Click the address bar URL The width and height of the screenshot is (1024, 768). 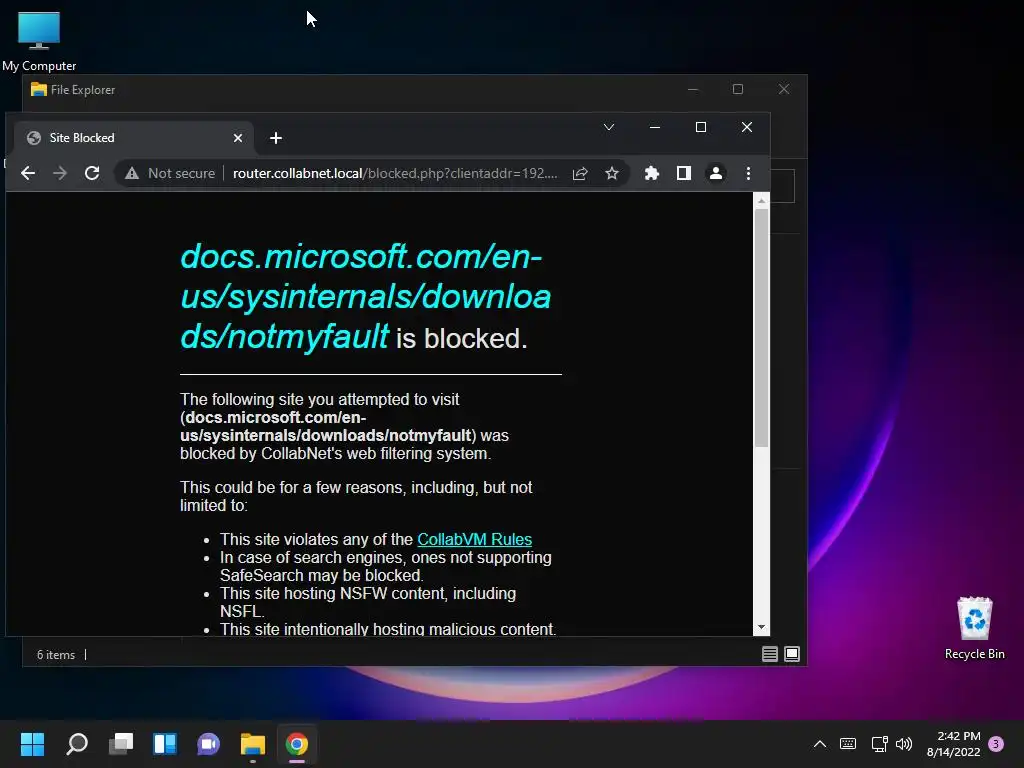coord(394,173)
